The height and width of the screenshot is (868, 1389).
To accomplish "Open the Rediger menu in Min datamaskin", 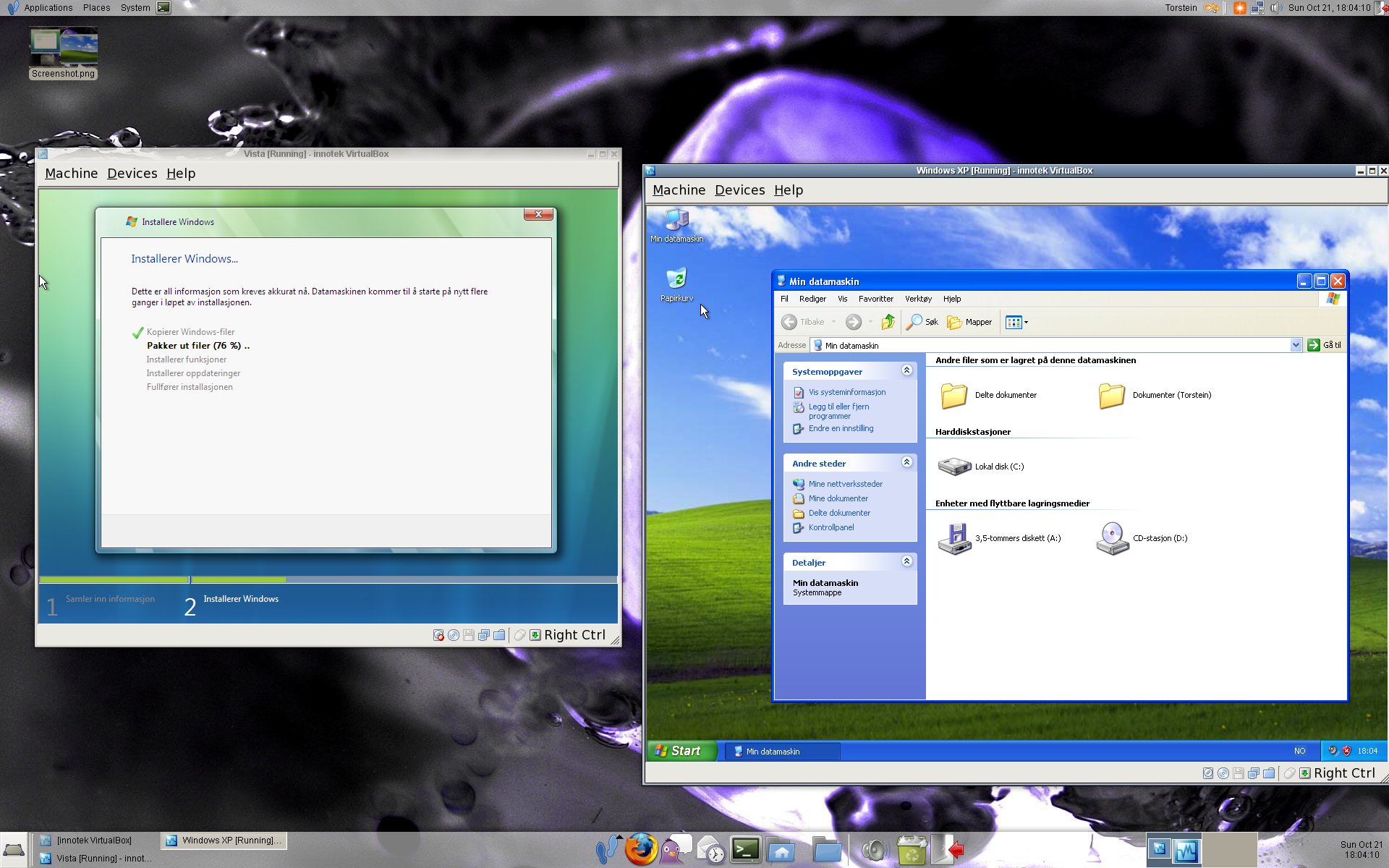I will pos(812,299).
